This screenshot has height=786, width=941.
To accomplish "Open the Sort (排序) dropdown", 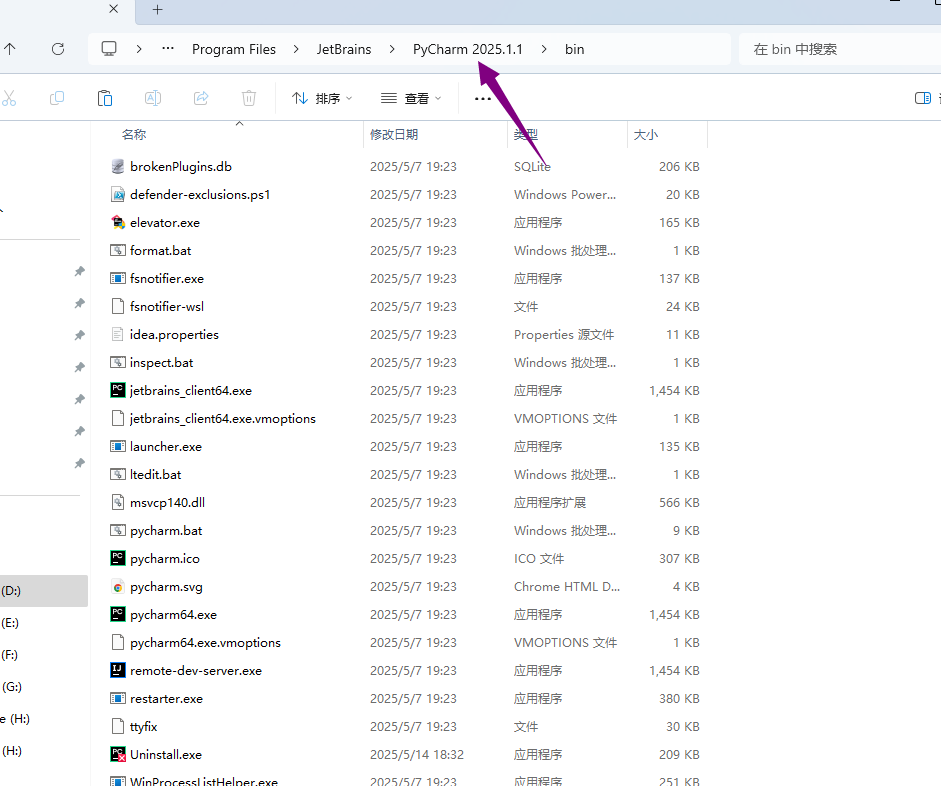I will (322, 98).
